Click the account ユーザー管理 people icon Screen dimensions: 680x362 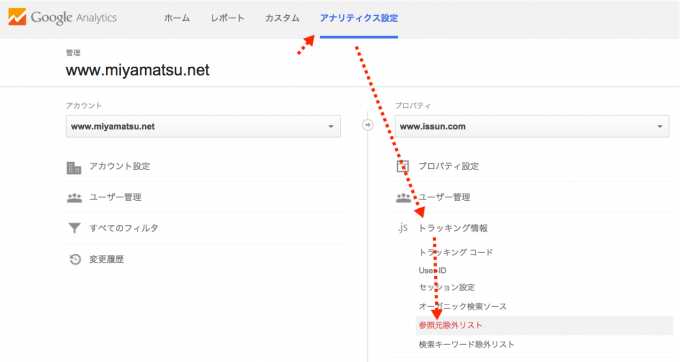[74, 198]
